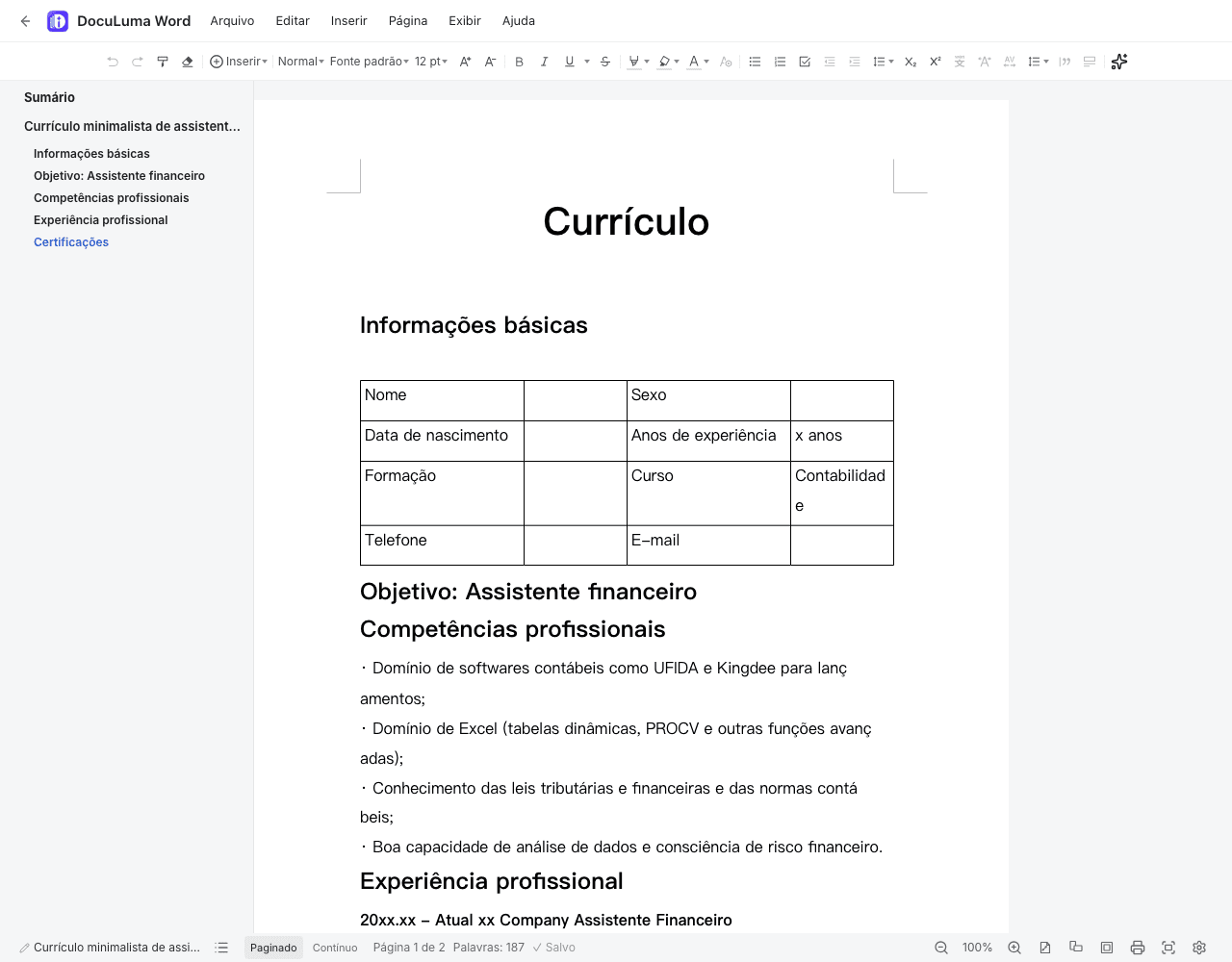Image resolution: width=1232 pixels, height=962 pixels.
Task: Click the 100% zoom level
Action: (977, 948)
